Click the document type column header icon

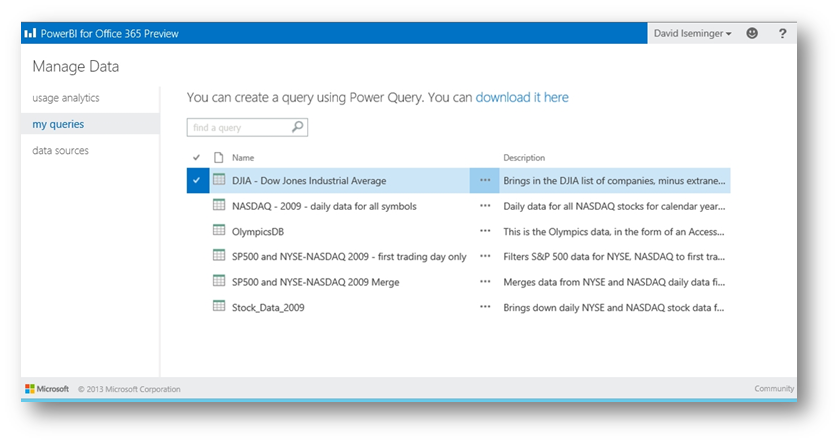click(218, 157)
